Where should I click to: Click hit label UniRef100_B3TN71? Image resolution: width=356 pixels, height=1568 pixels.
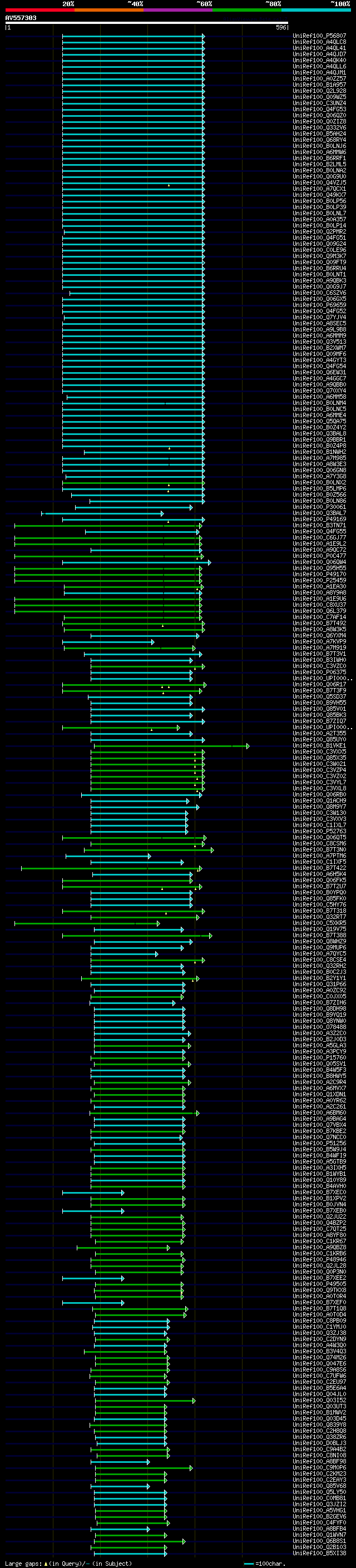pos(319,526)
